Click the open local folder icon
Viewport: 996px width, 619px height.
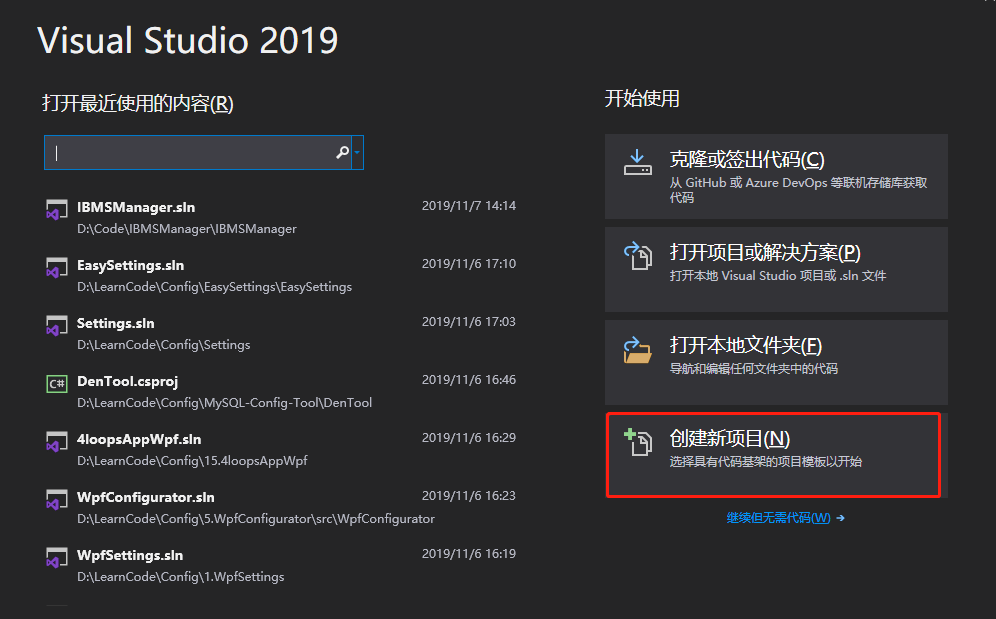[638, 350]
